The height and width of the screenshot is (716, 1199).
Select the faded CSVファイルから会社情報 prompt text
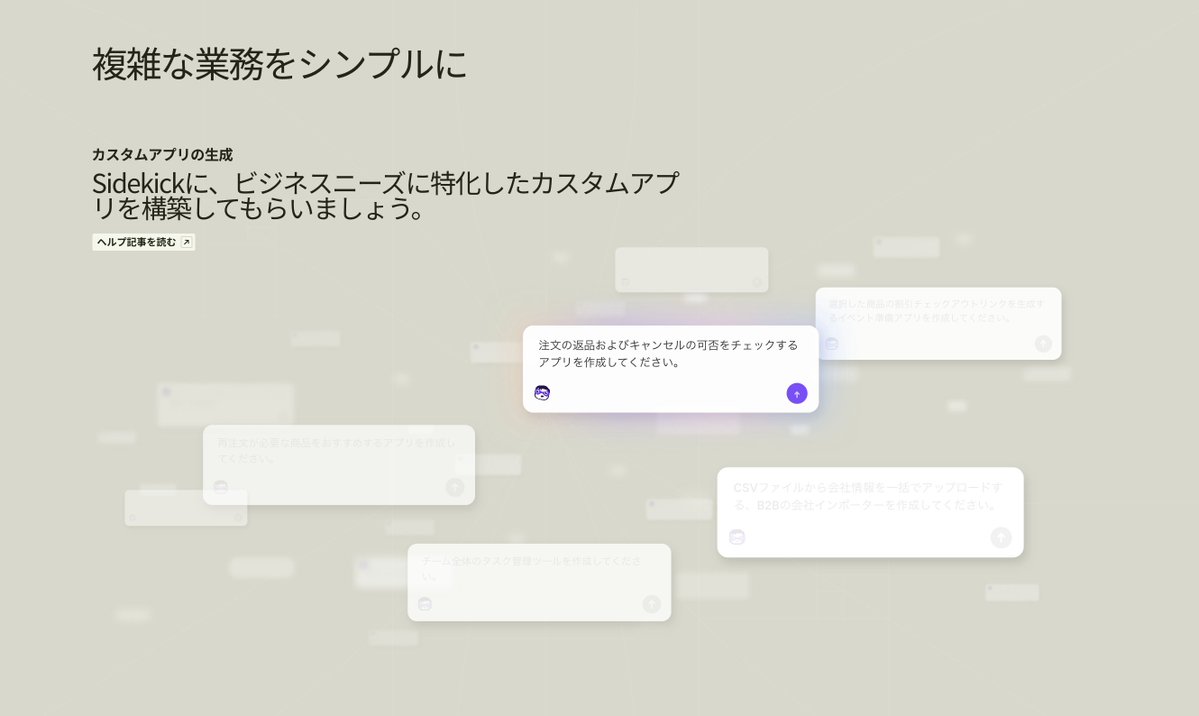(867, 496)
